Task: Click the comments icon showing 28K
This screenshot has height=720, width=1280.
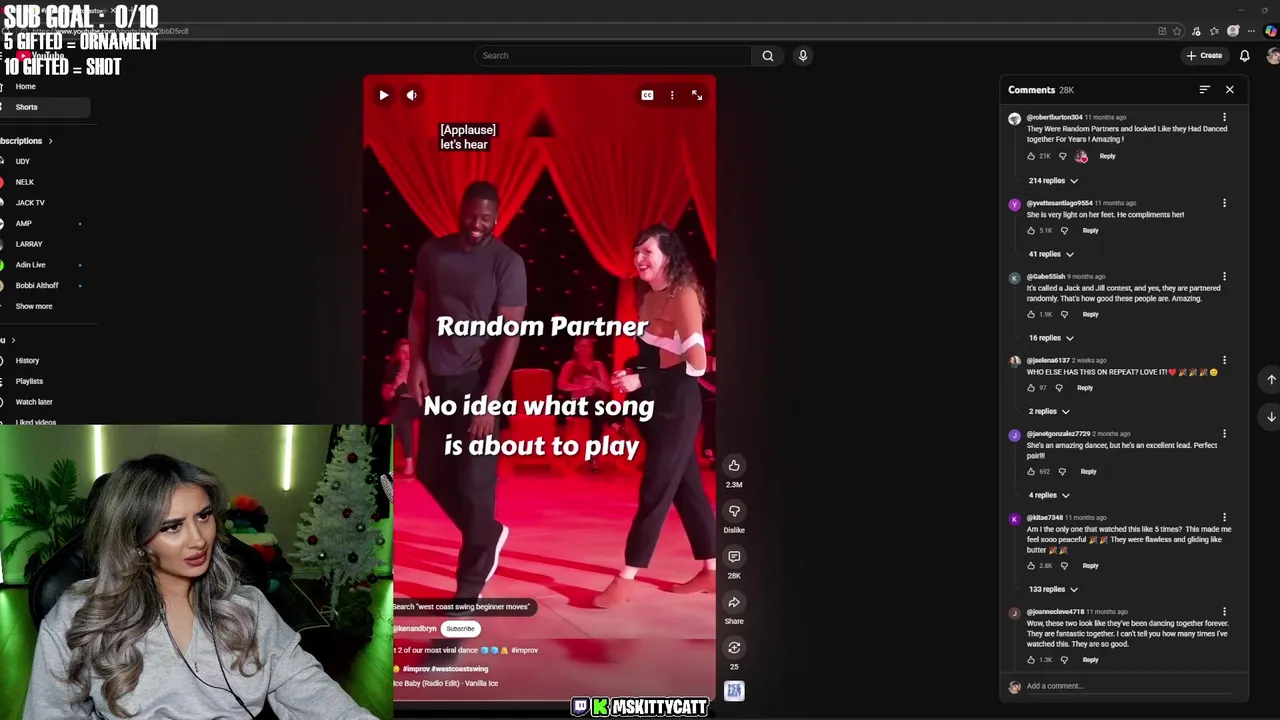Action: [734, 556]
